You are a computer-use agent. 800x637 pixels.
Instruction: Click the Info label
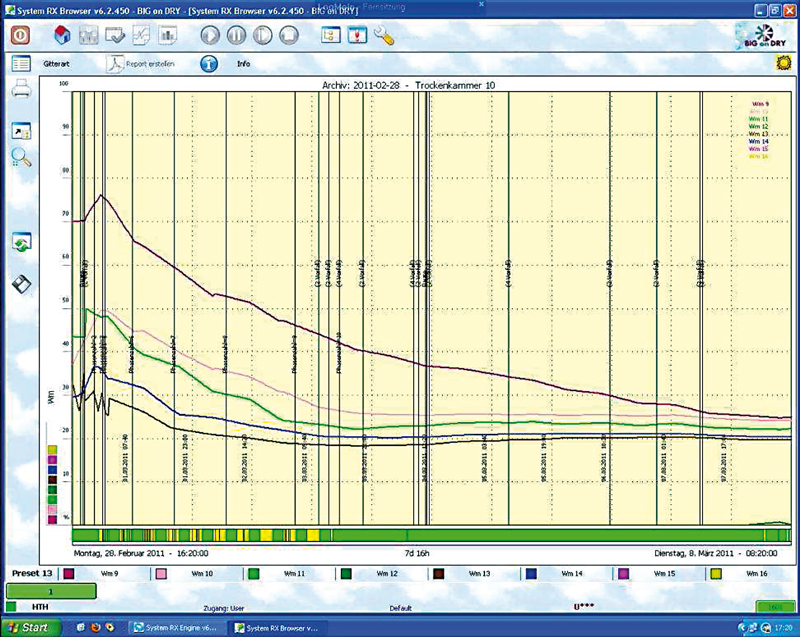coord(243,64)
